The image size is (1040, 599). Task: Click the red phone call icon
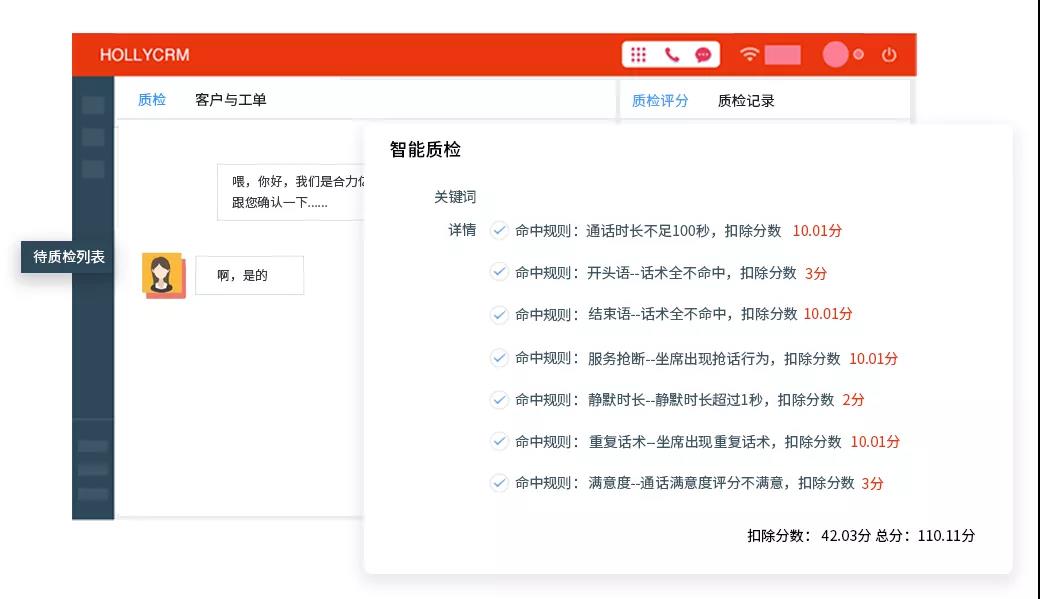pos(671,54)
